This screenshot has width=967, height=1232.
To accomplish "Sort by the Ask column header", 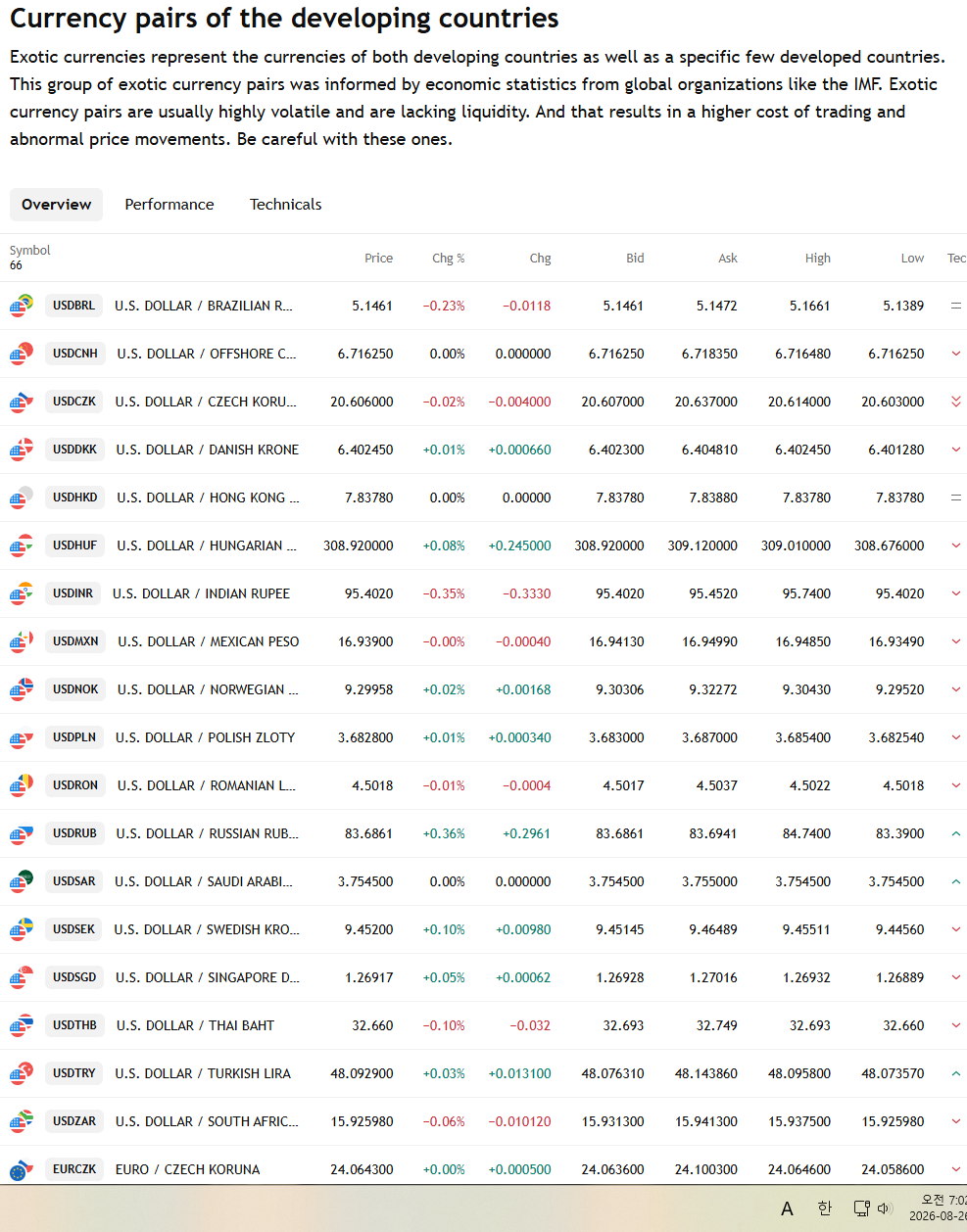I will [727, 259].
